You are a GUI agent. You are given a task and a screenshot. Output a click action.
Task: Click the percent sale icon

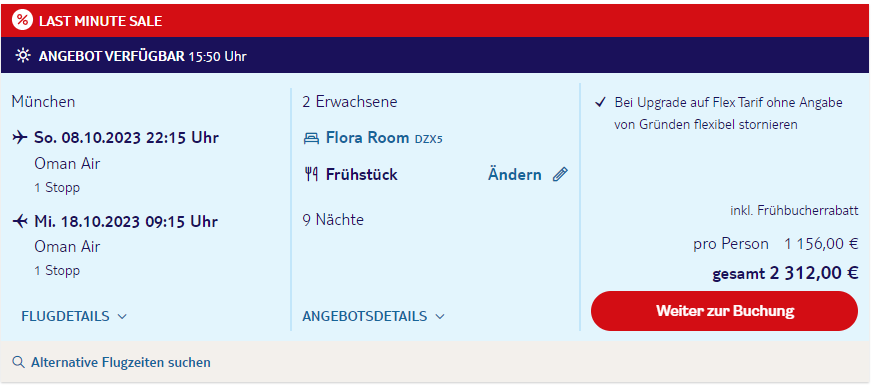[x=22, y=21]
